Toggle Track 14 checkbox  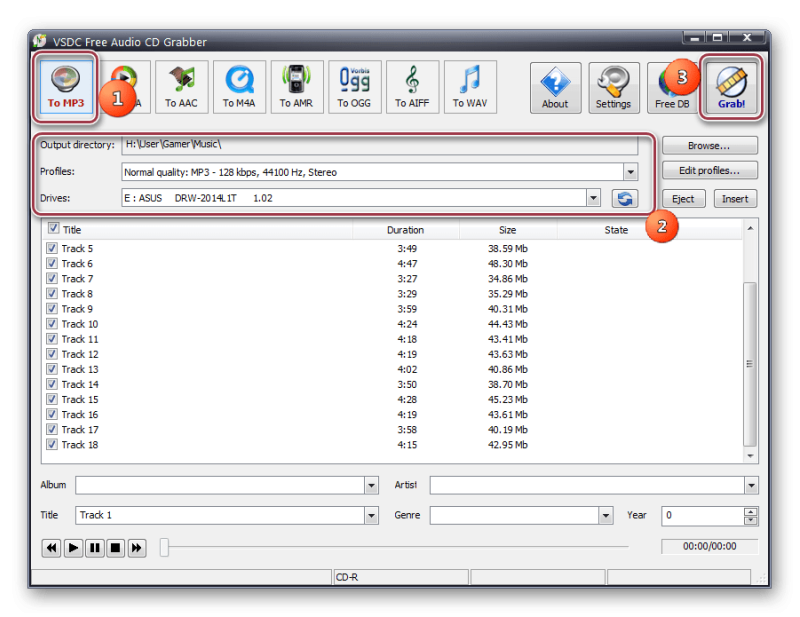(x=52, y=384)
